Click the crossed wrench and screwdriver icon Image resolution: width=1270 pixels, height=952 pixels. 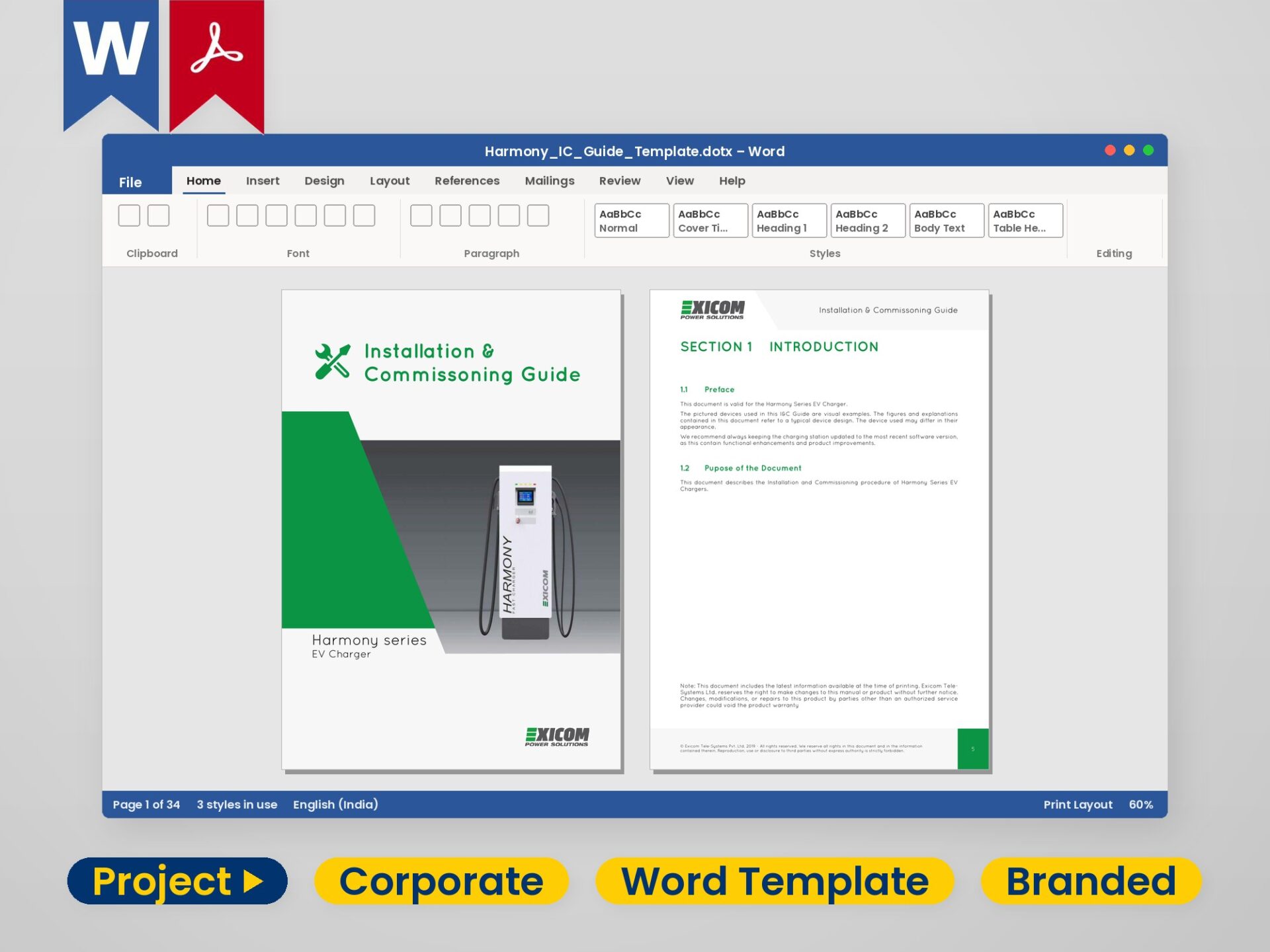point(333,362)
